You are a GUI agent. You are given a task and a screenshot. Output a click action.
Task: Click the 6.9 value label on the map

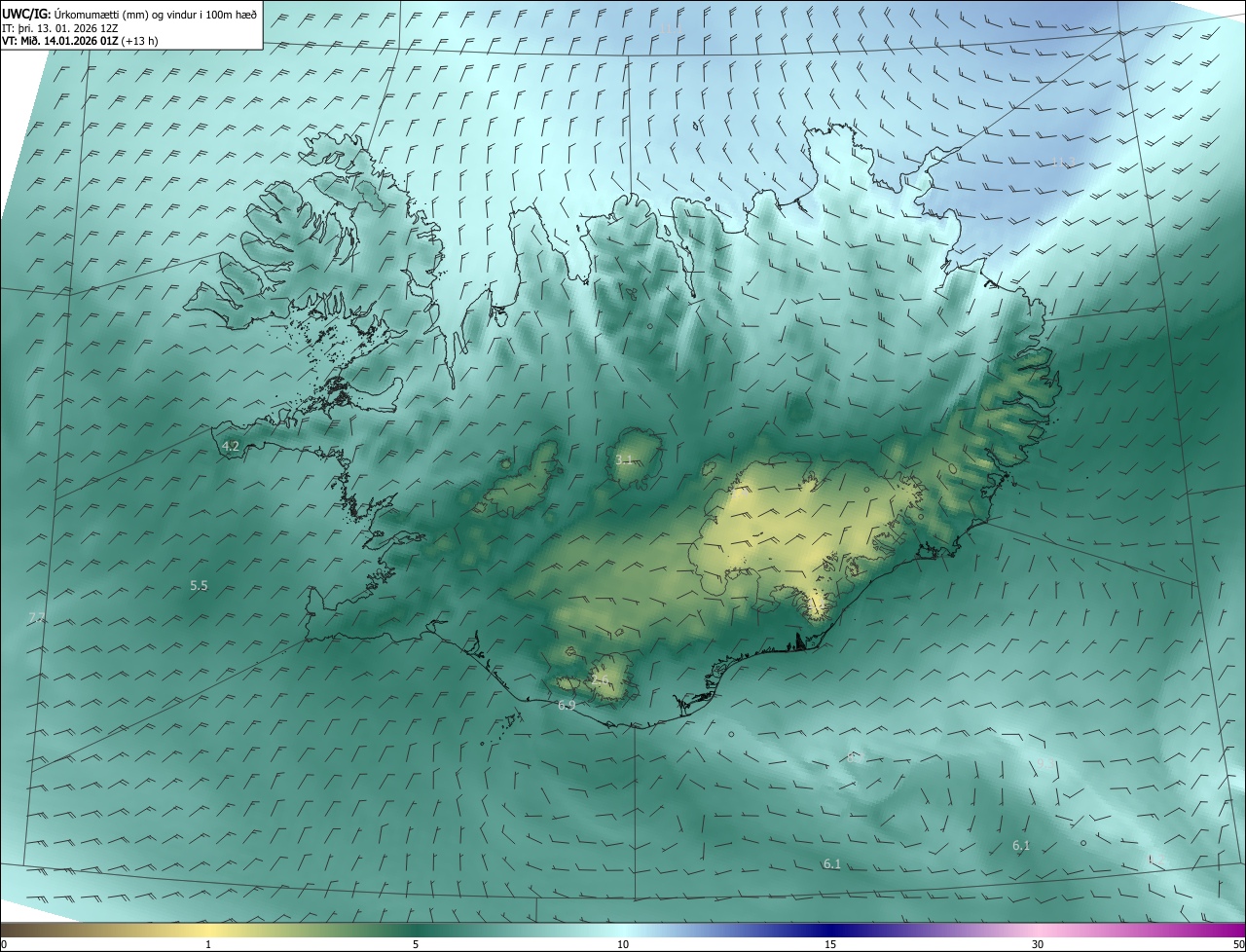point(567,705)
